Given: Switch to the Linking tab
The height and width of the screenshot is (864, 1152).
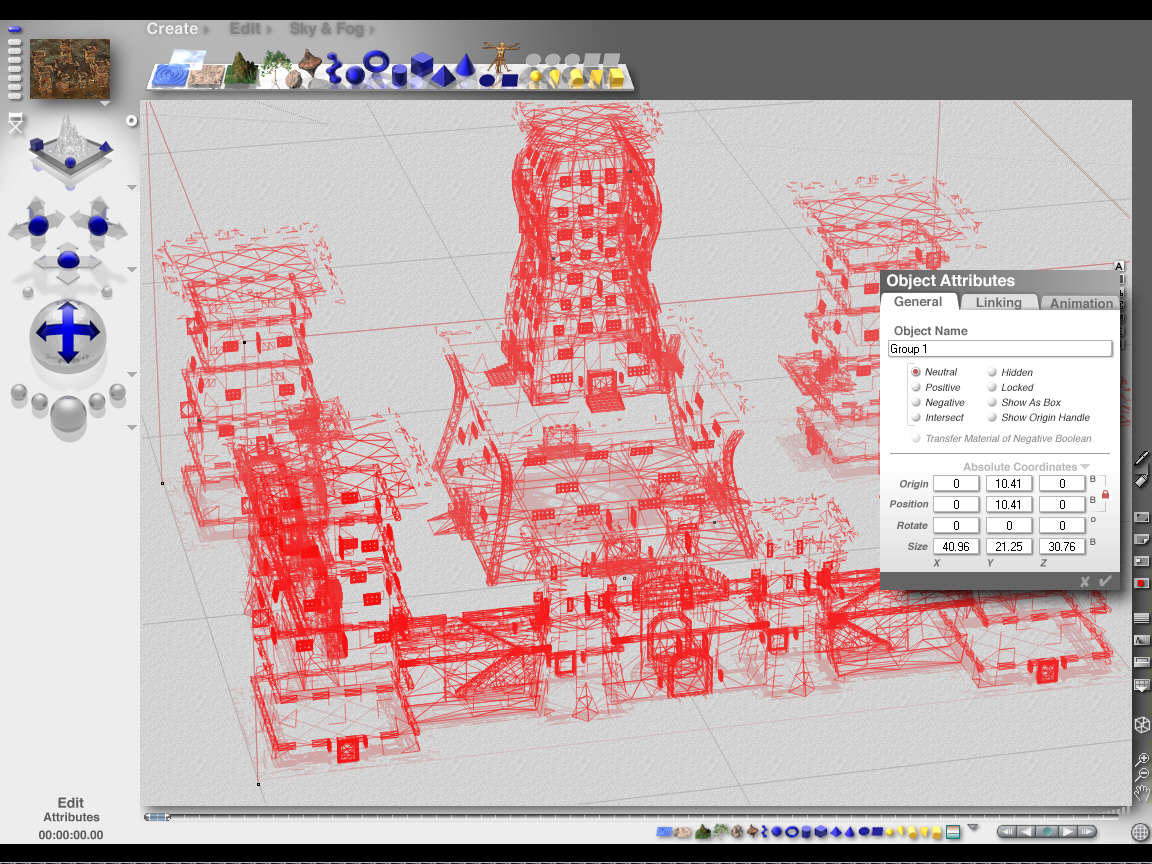Looking at the screenshot, I should 998,302.
